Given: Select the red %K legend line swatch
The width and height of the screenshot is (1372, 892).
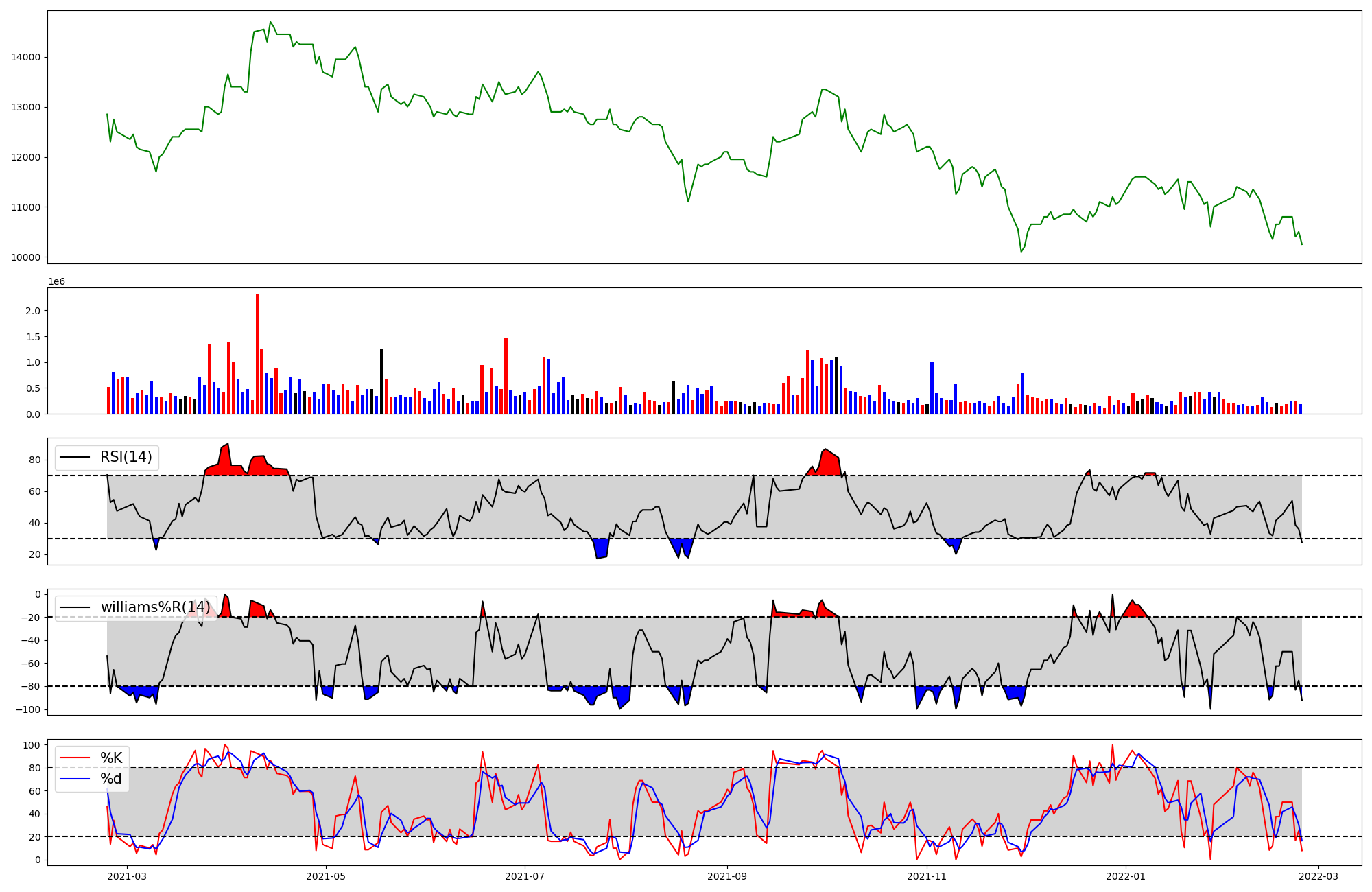Looking at the screenshot, I should tap(75, 758).
